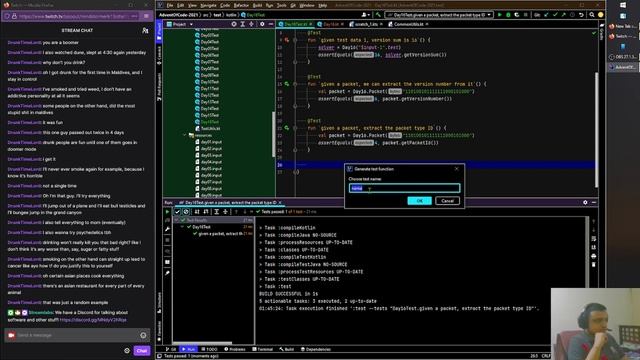The height and width of the screenshot is (360, 640).
Task: Click the Rollback undo icon in toolbar
Action: click(x=581, y=15)
